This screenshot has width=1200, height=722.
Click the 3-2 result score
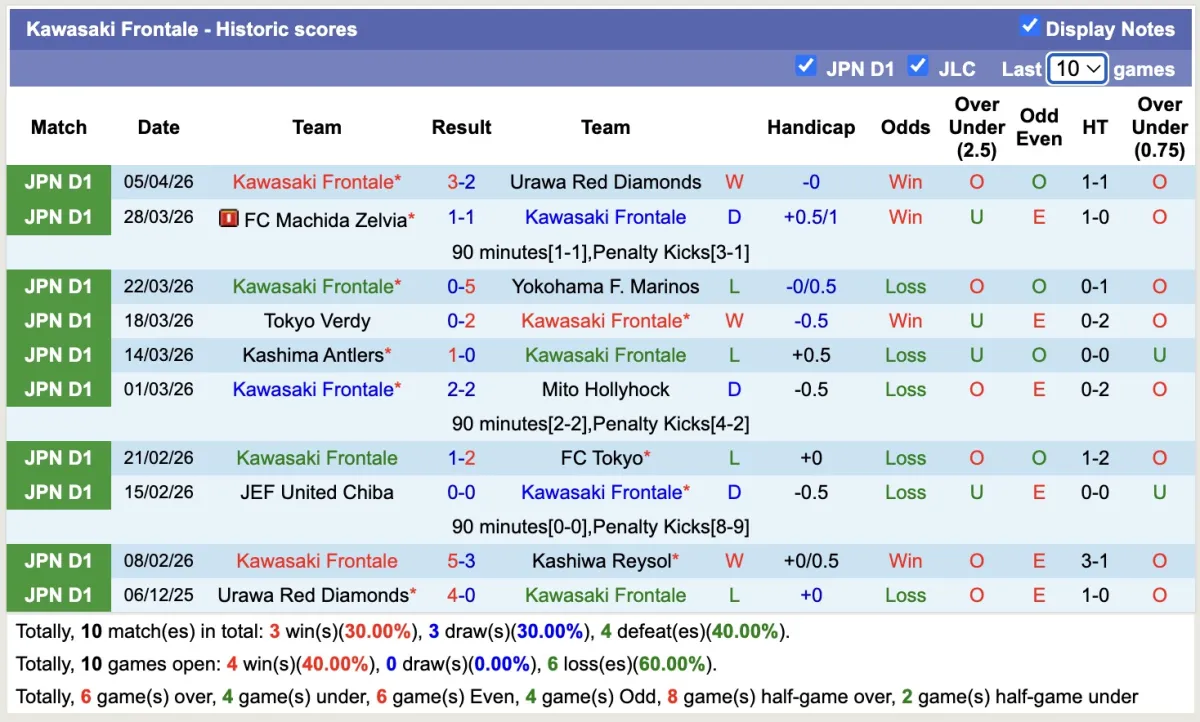461,182
